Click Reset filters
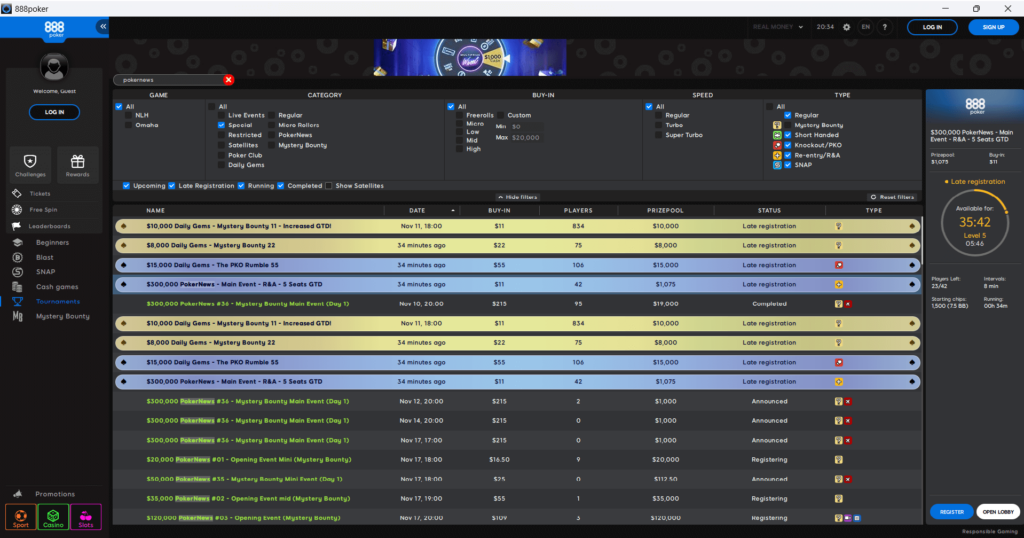1024x538 pixels. point(892,197)
